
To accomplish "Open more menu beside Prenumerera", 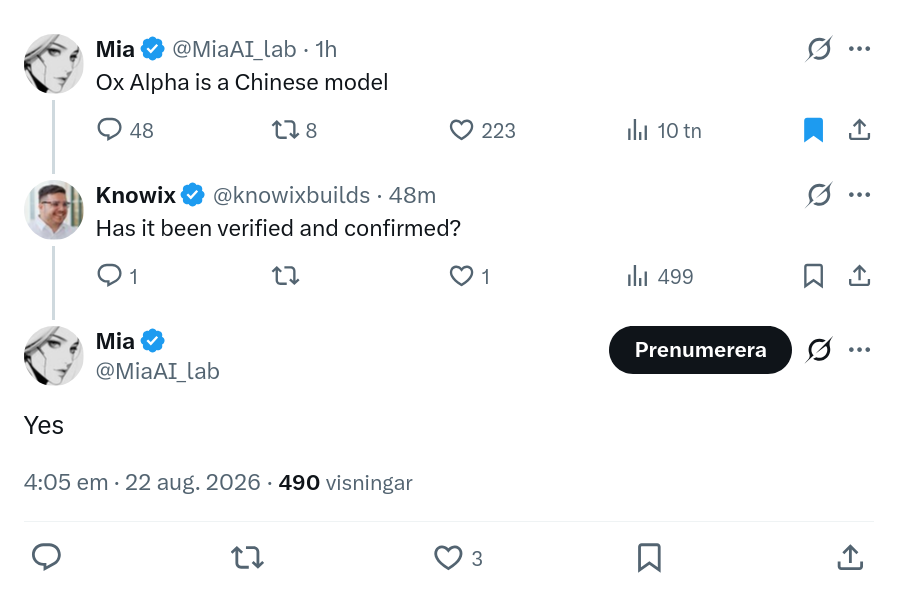I will click(x=859, y=349).
